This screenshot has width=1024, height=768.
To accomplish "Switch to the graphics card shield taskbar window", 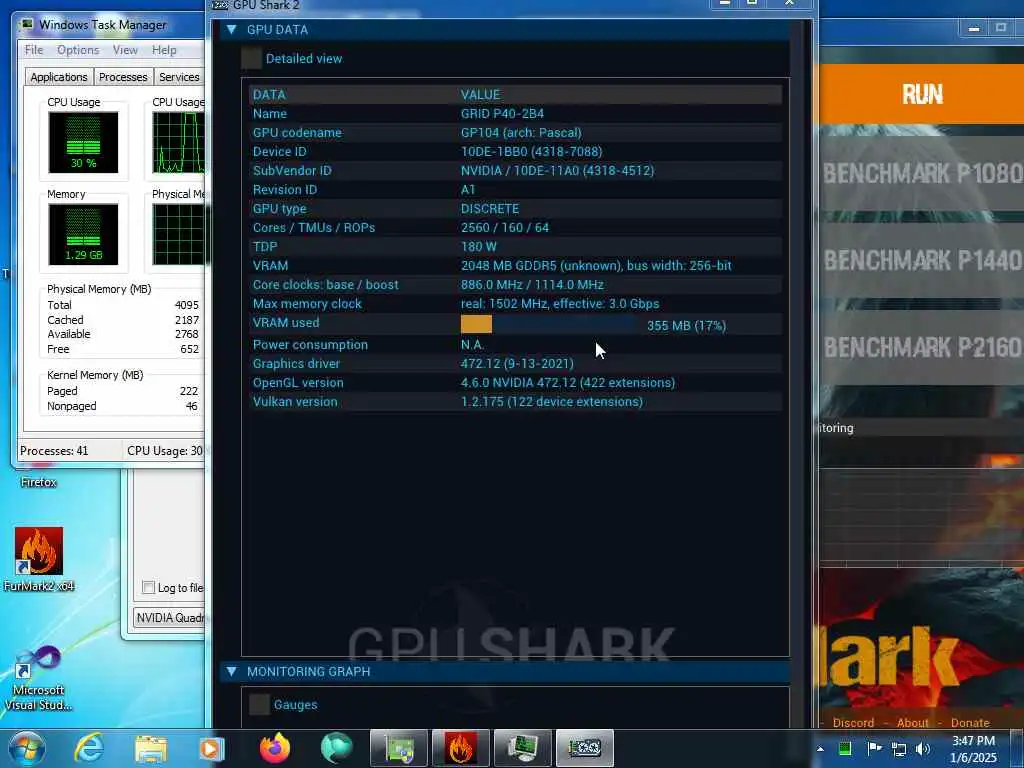I will [399, 748].
